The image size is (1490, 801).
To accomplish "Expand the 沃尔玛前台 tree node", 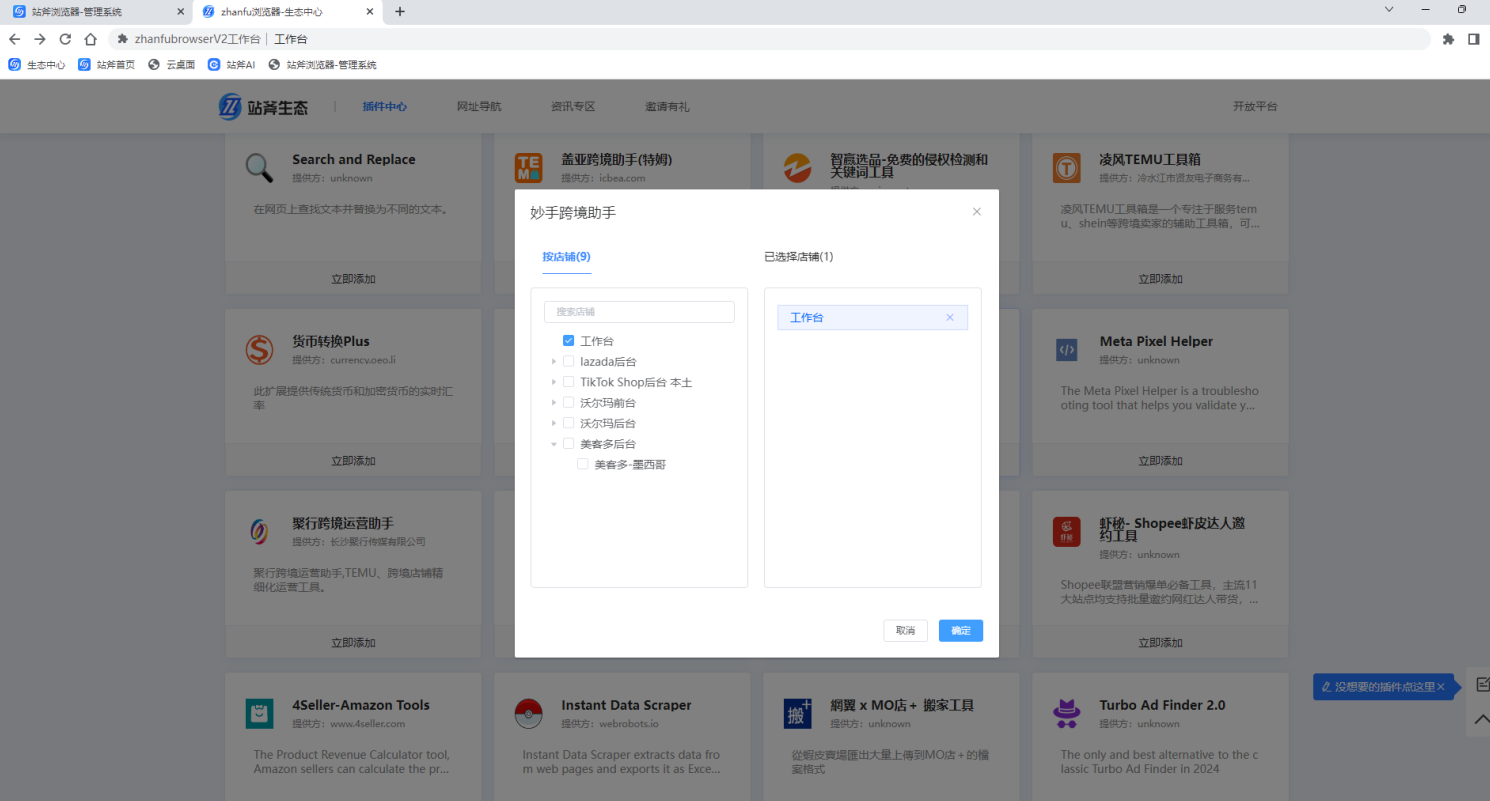I will (554, 403).
